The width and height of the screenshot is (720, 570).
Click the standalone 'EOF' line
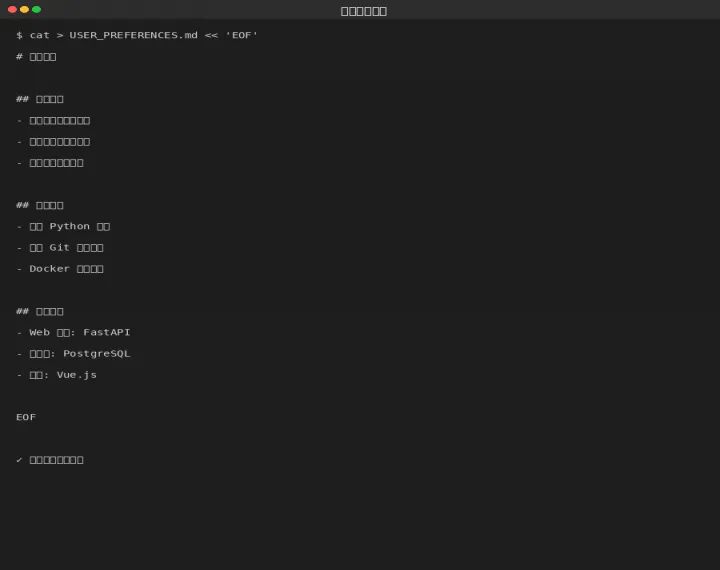pos(26,417)
